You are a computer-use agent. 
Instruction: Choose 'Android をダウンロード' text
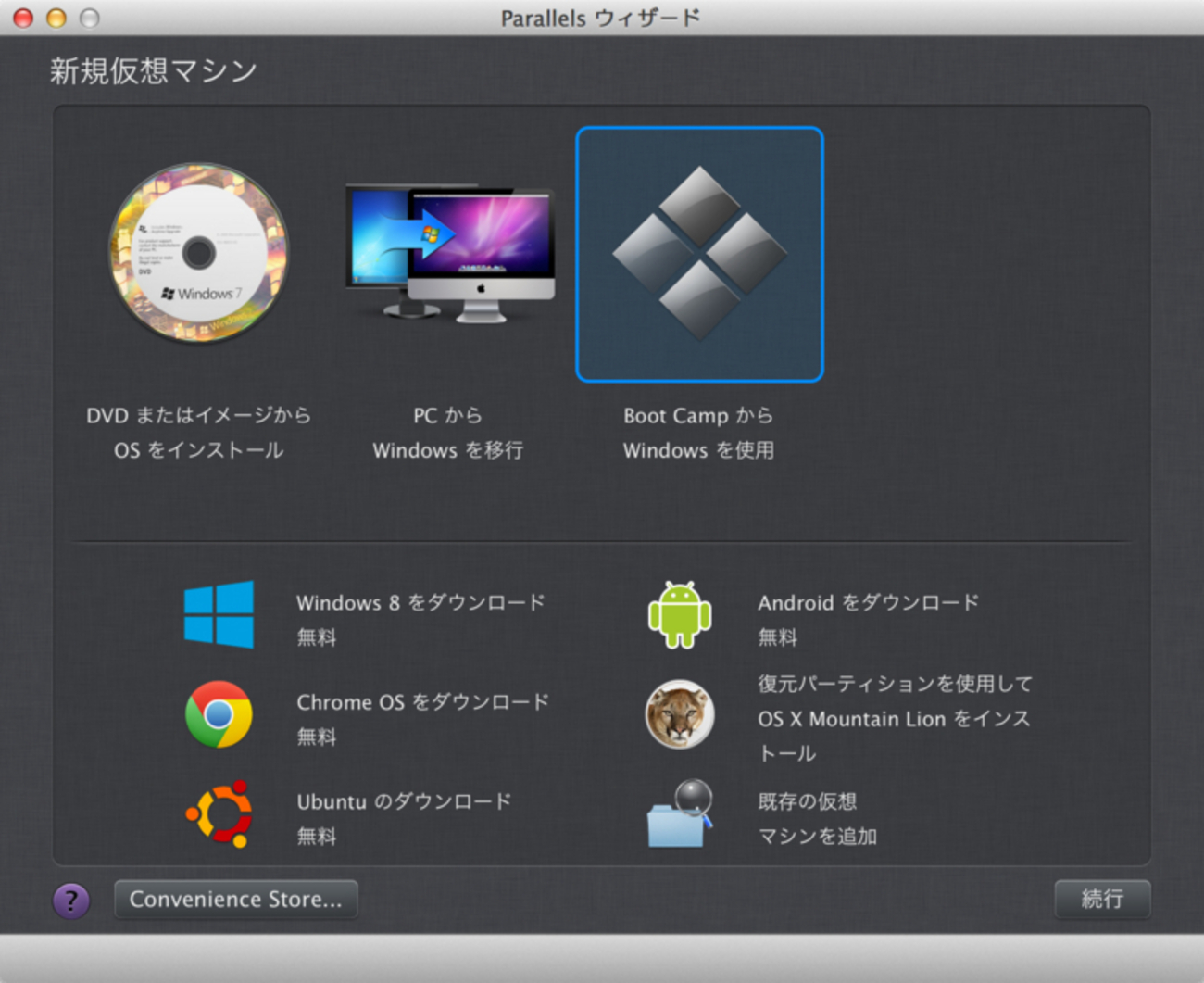tap(869, 603)
